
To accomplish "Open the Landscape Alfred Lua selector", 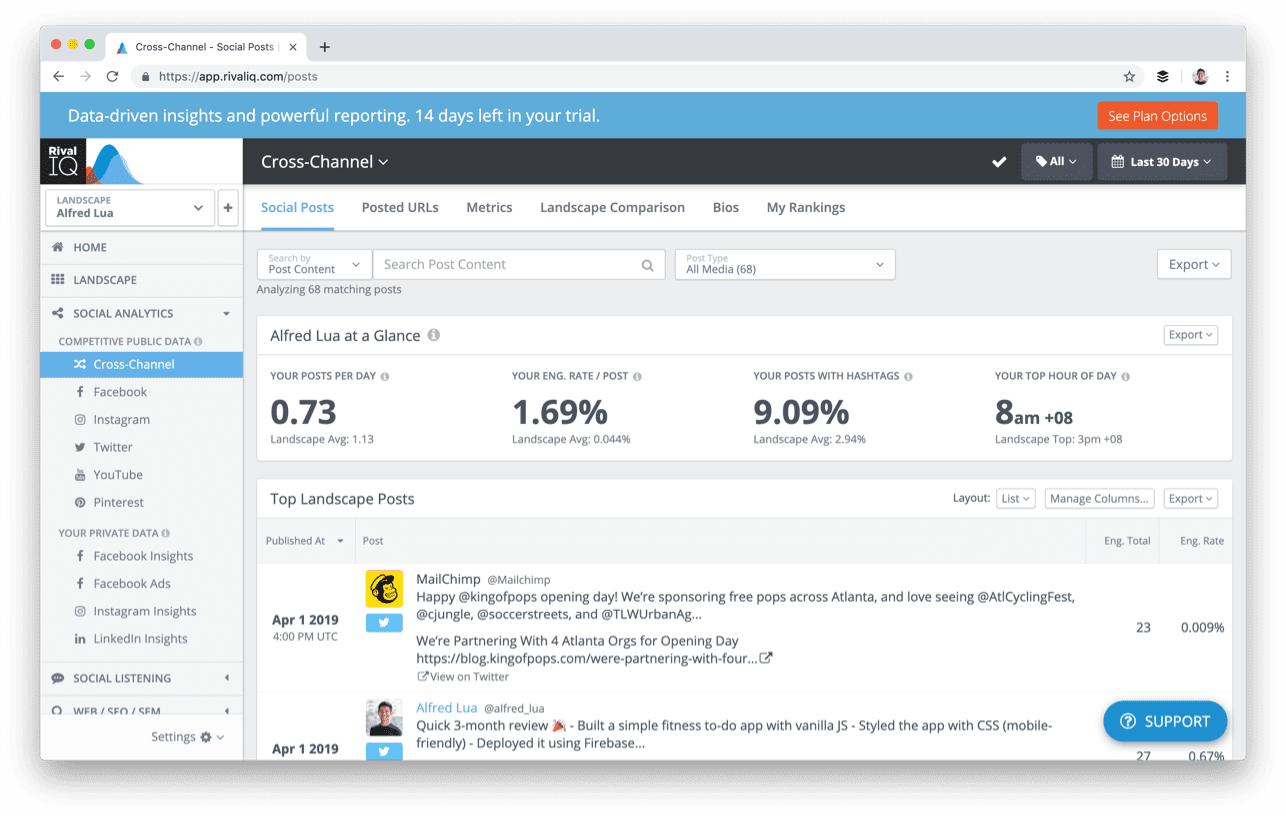I will click(x=130, y=208).
